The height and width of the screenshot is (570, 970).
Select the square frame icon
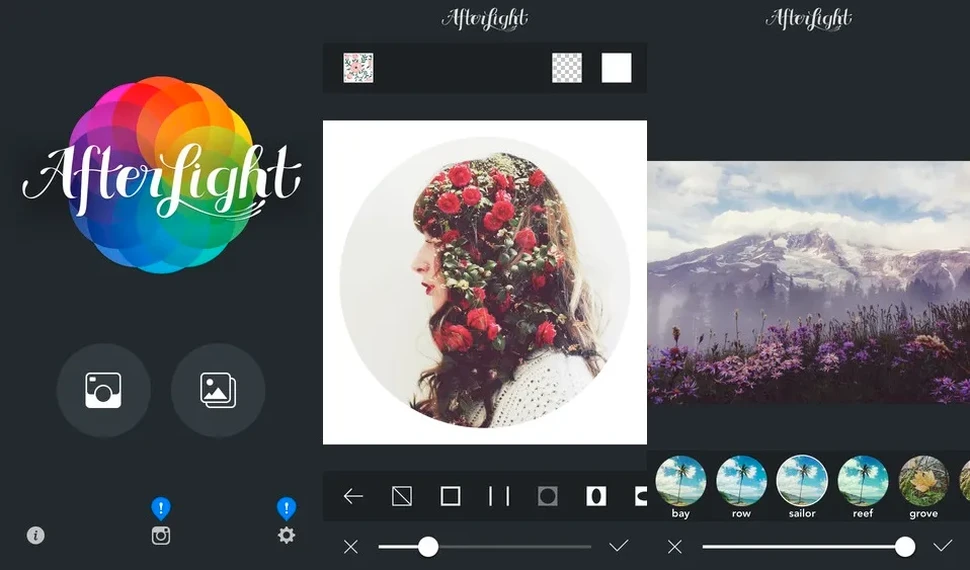(x=450, y=496)
